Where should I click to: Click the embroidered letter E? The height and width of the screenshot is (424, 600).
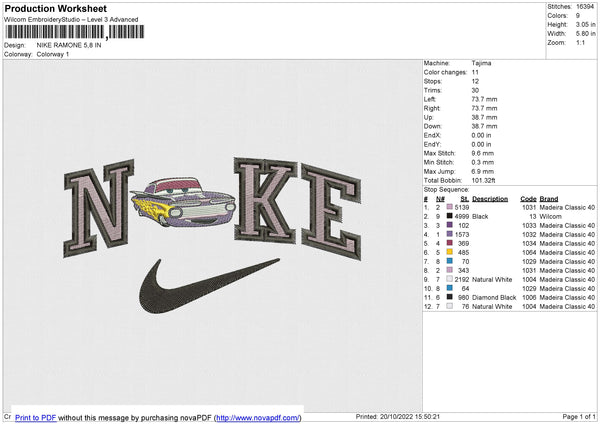(331, 212)
